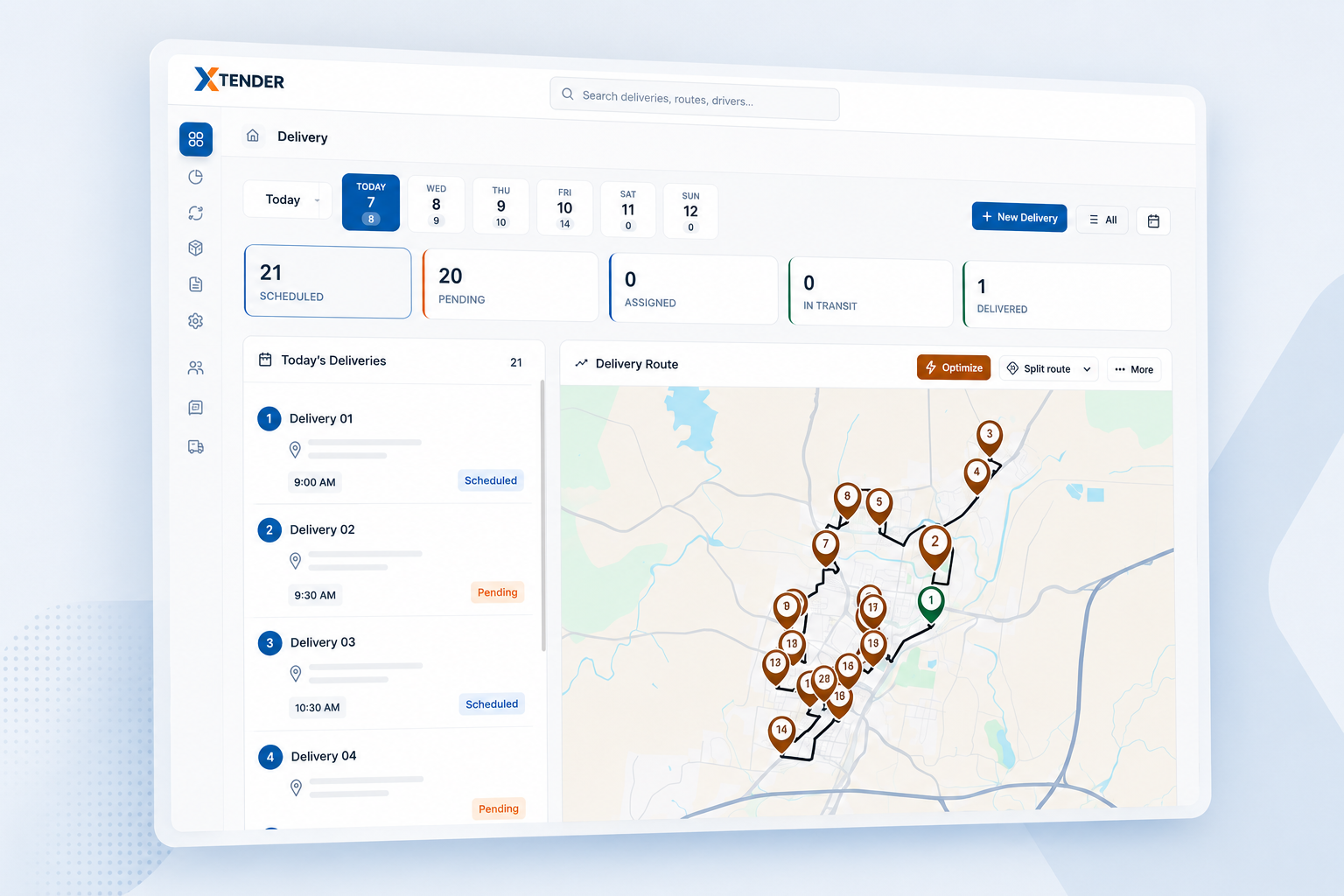Click the deliveries list scrollbar
Image resolution: width=1344 pixels, height=896 pixels.
pos(543,516)
